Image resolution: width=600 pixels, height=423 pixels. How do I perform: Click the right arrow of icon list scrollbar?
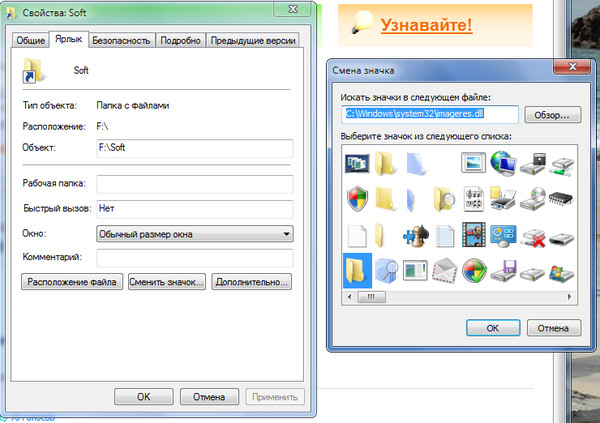point(569,297)
